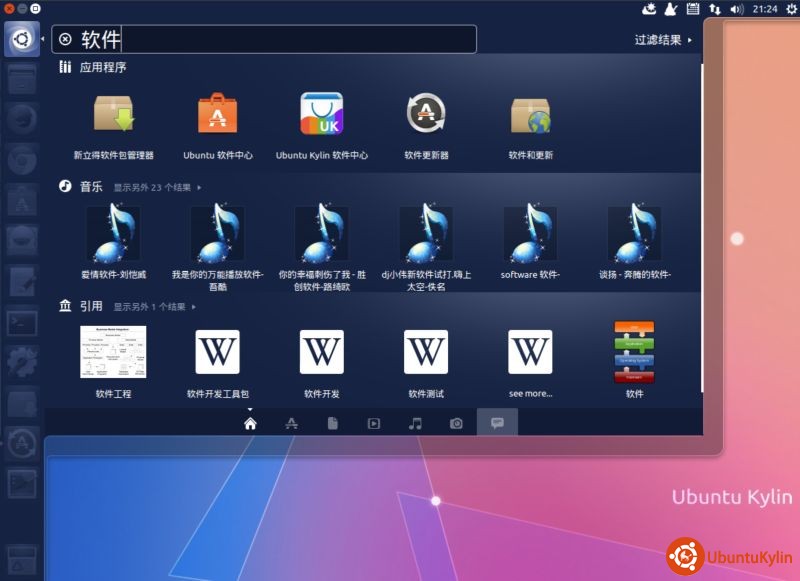Viewport: 800px width, 581px height.
Task: Open the 软件工程 diagram thumbnail
Action: [114, 352]
